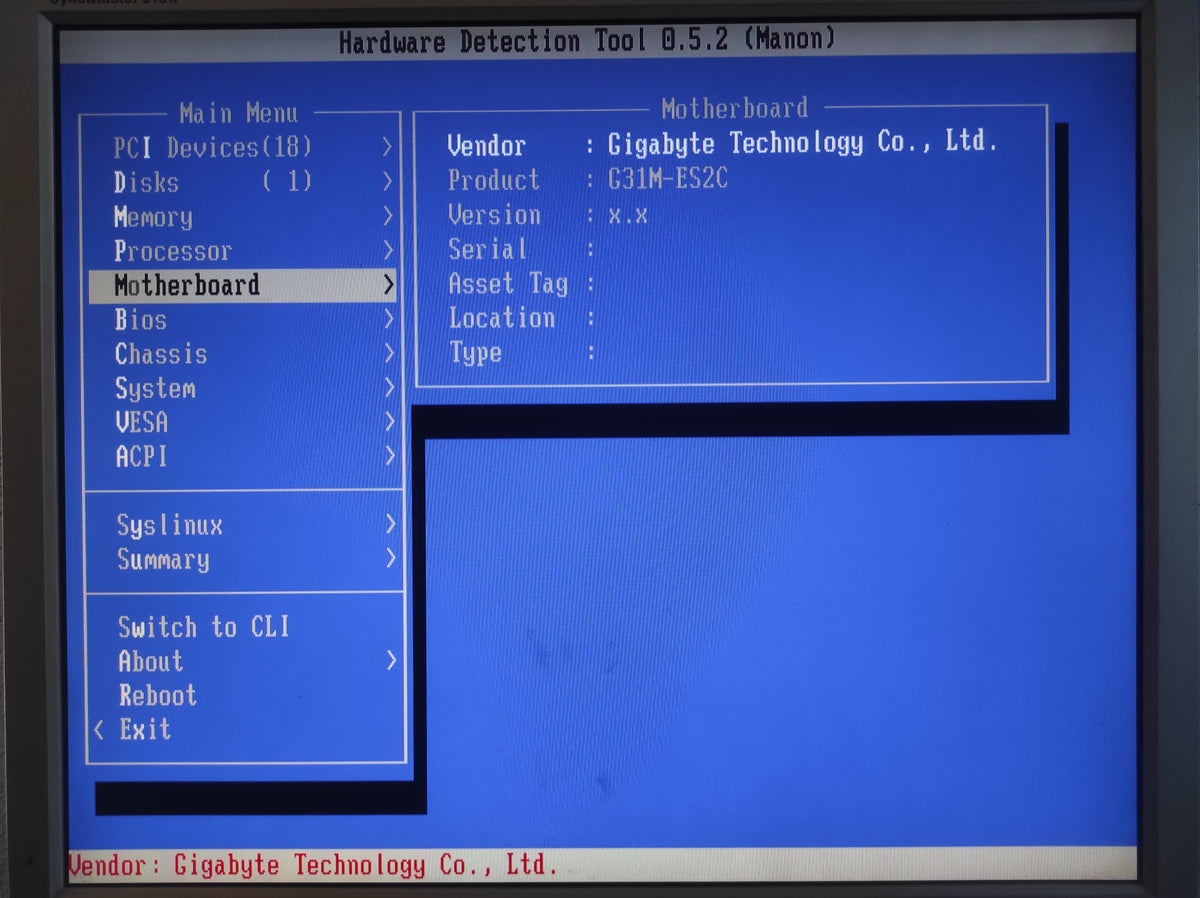Select the Product label row
Image resolution: width=1200 pixels, height=898 pixels.
493,180
